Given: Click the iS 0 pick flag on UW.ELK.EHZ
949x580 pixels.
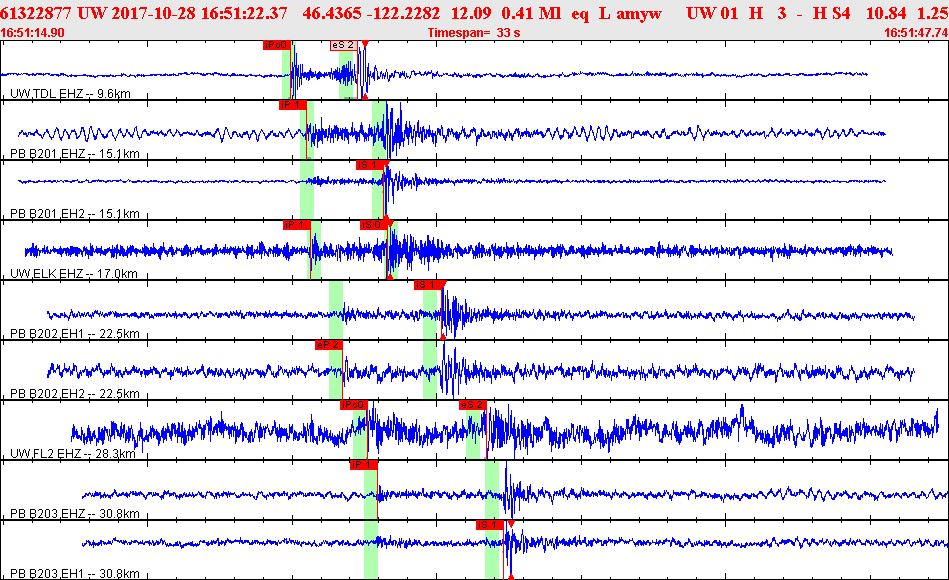Looking at the screenshot, I should [372, 225].
